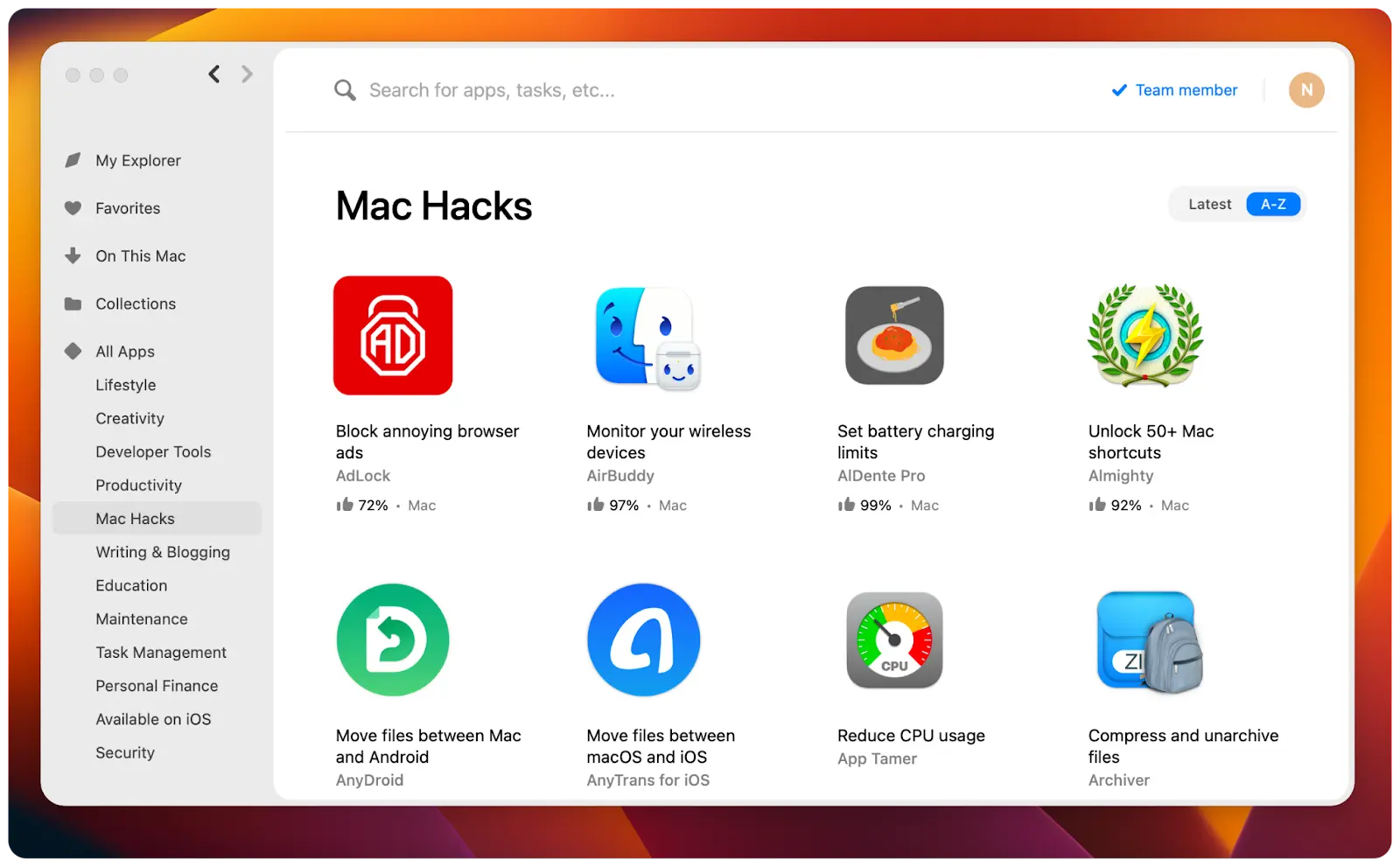Open the Almighty lightning wreath icon
This screenshot has width=1400, height=867.
pos(1145,335)
